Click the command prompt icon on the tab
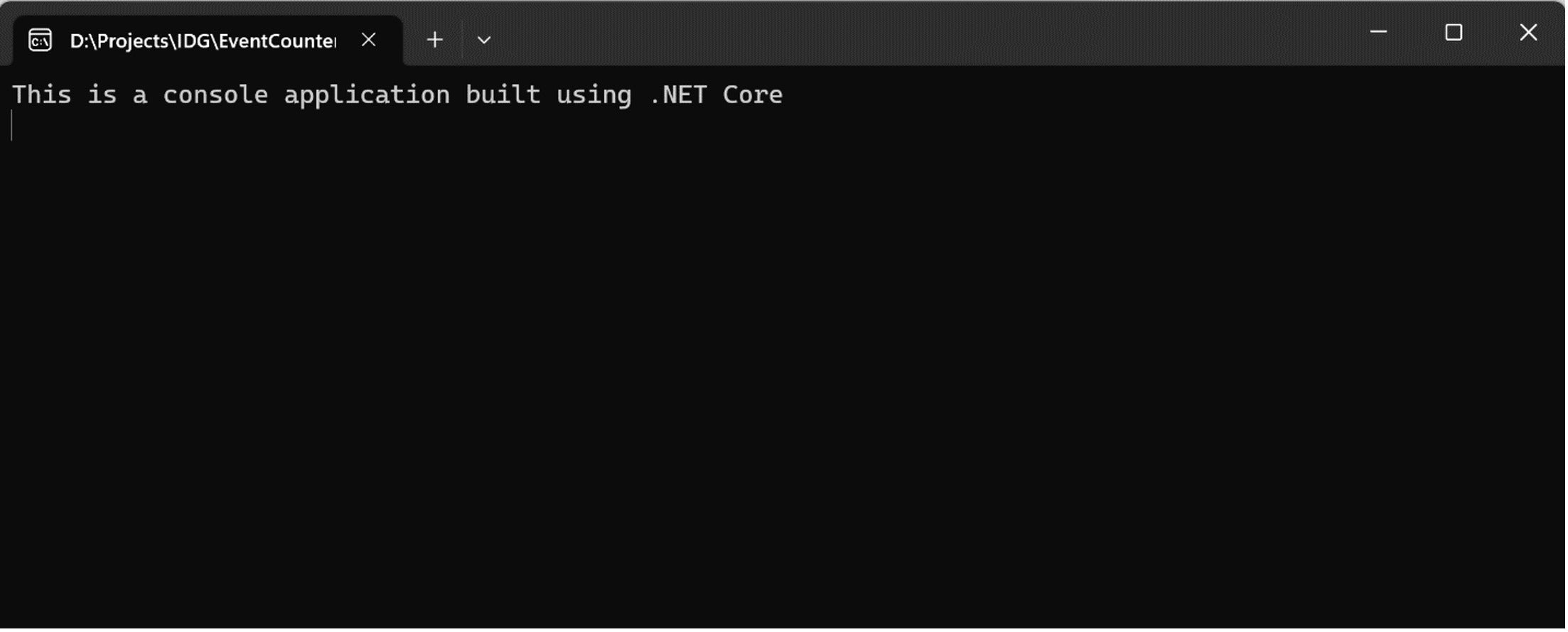This screenshot has width=1568, height=632. tap(40, 41)
